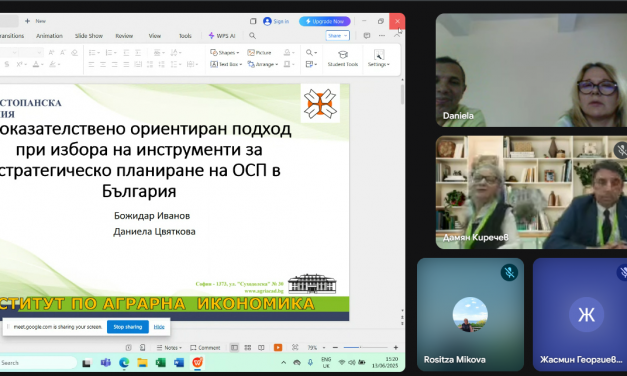Open Shapes dropdown
This screenshot has height=376, width=627.
[224, 52]
